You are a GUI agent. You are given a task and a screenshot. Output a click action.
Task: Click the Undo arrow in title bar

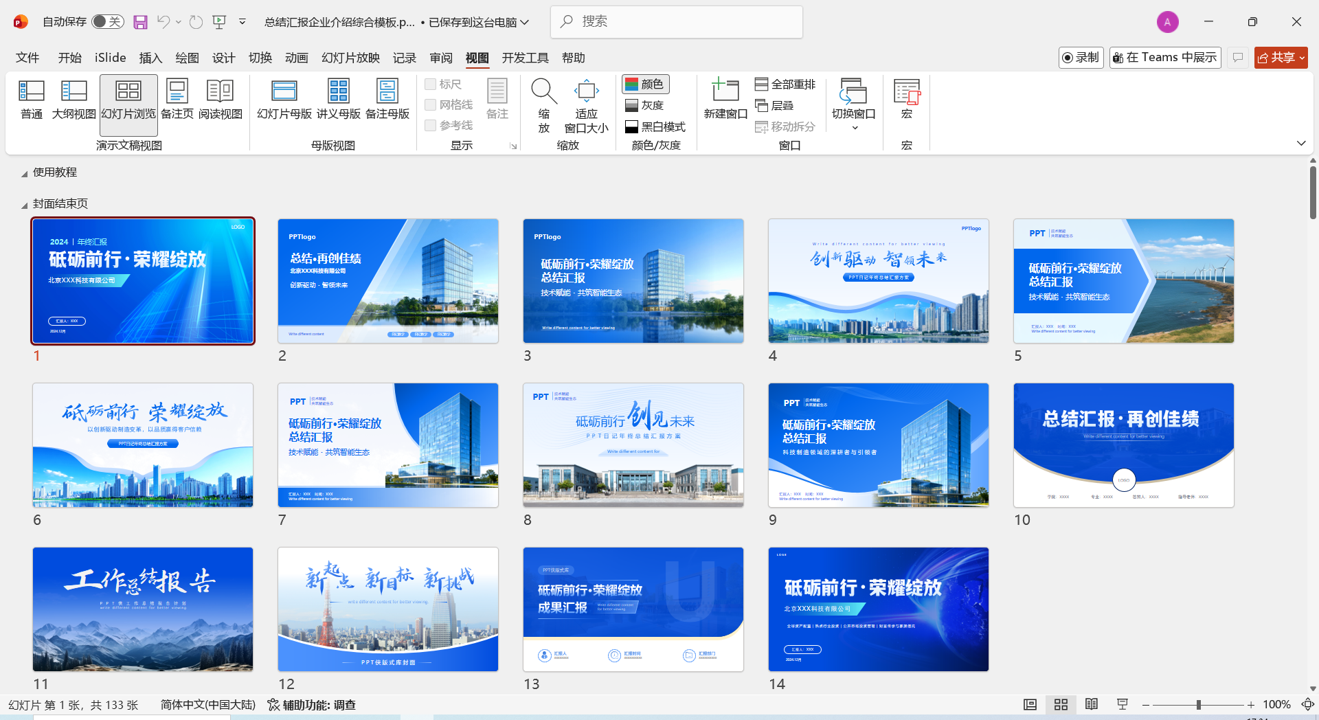(x=163, y=22)
